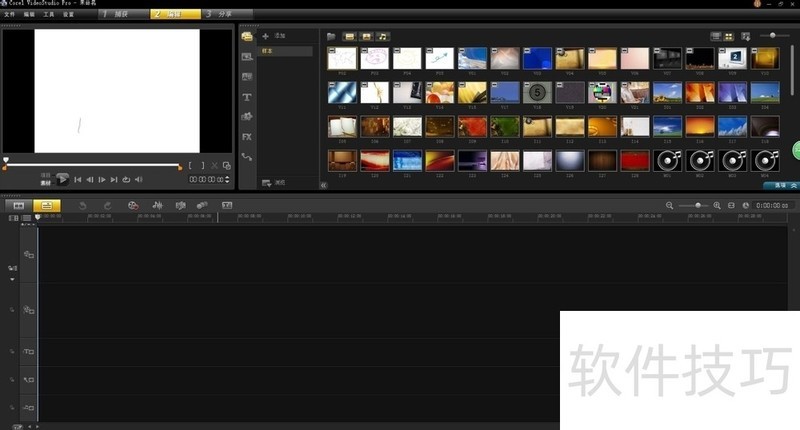The image size is (800, 430).
Task: Toggle video files visibility in library
Action: tap(349, 37)
